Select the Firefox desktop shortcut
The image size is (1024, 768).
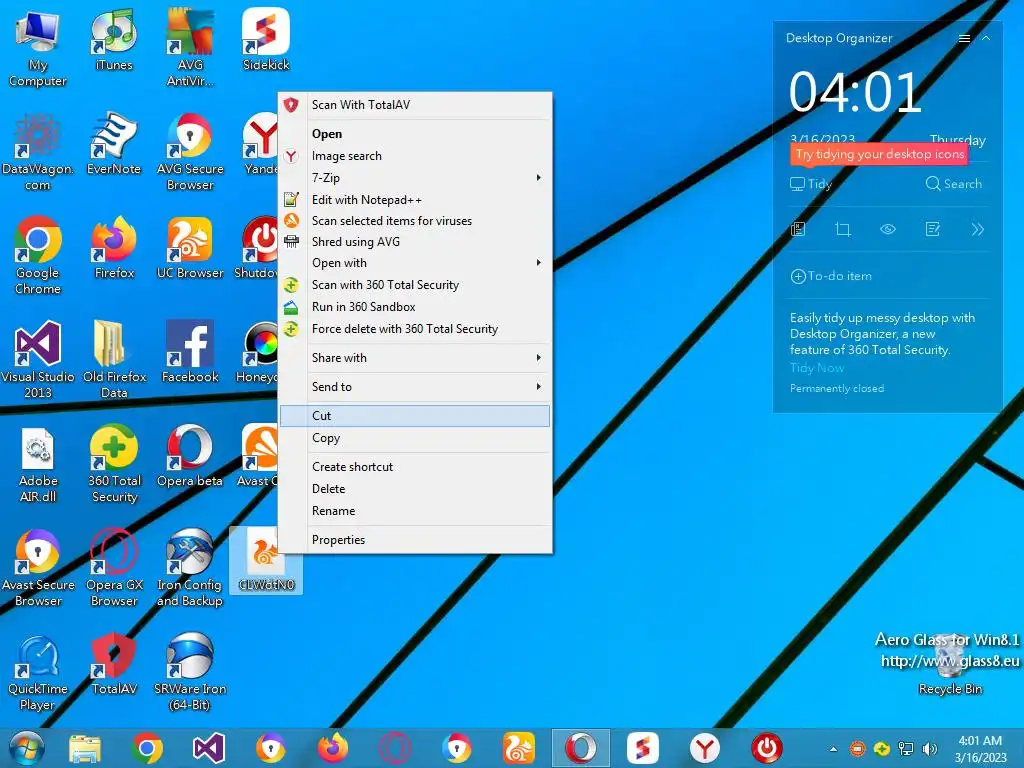pyautogui.click(x=114, y=248)
